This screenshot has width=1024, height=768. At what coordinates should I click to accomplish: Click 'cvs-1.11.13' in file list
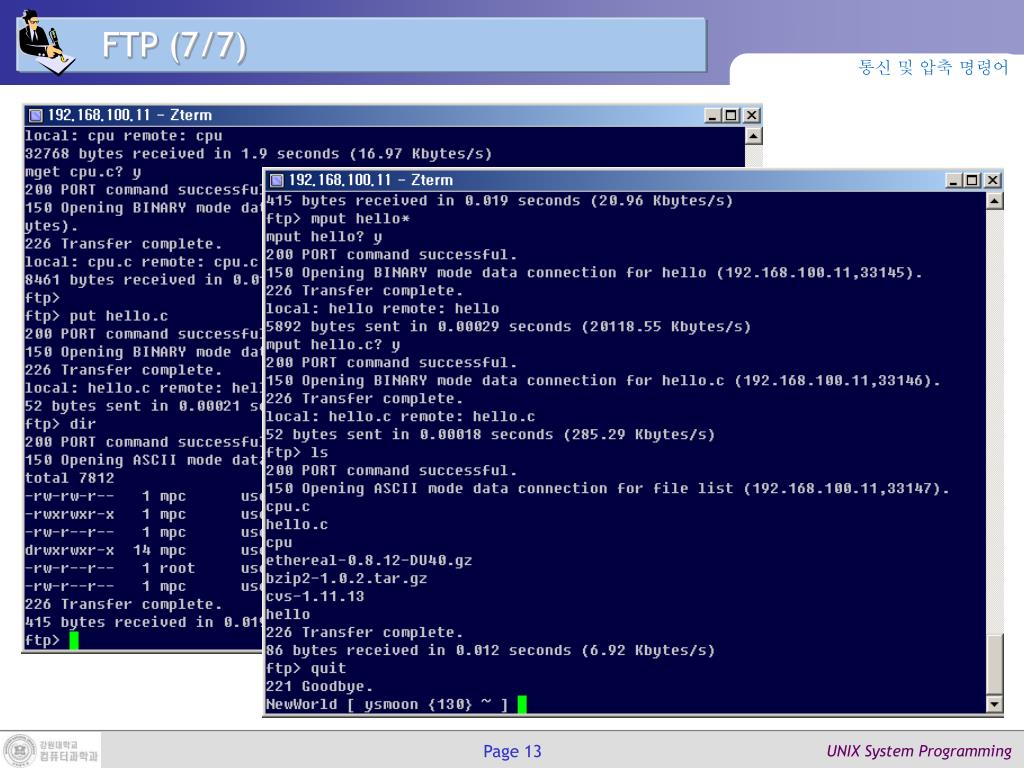point(315,596)
